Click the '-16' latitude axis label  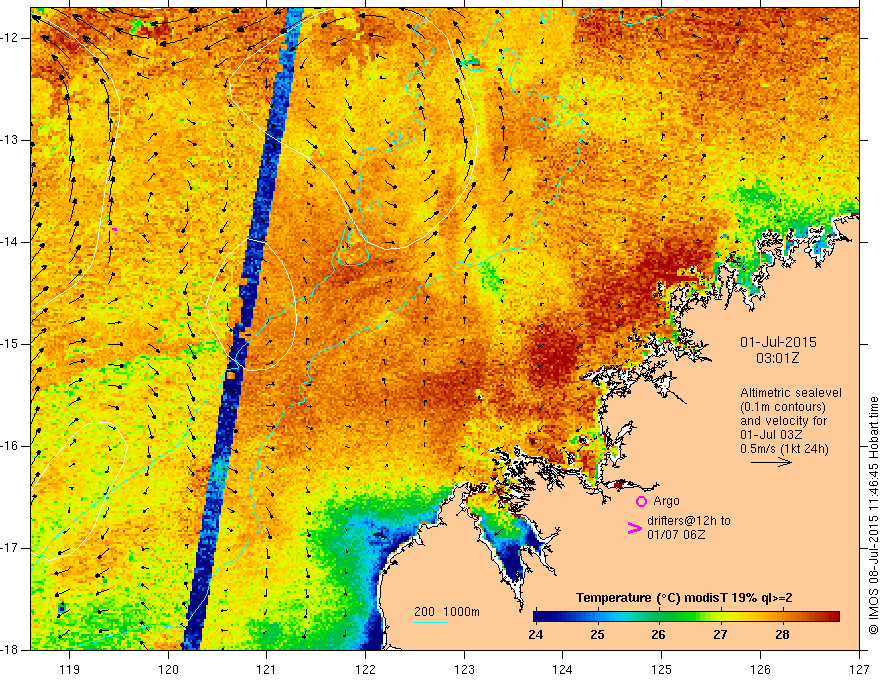click(x=10, y=446)
